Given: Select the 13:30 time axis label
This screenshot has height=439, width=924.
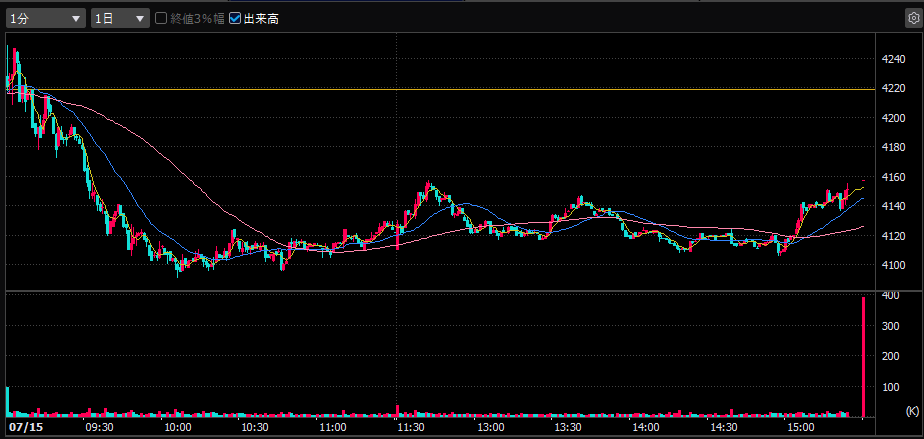Looking at the screenshot, I should 567,426.
